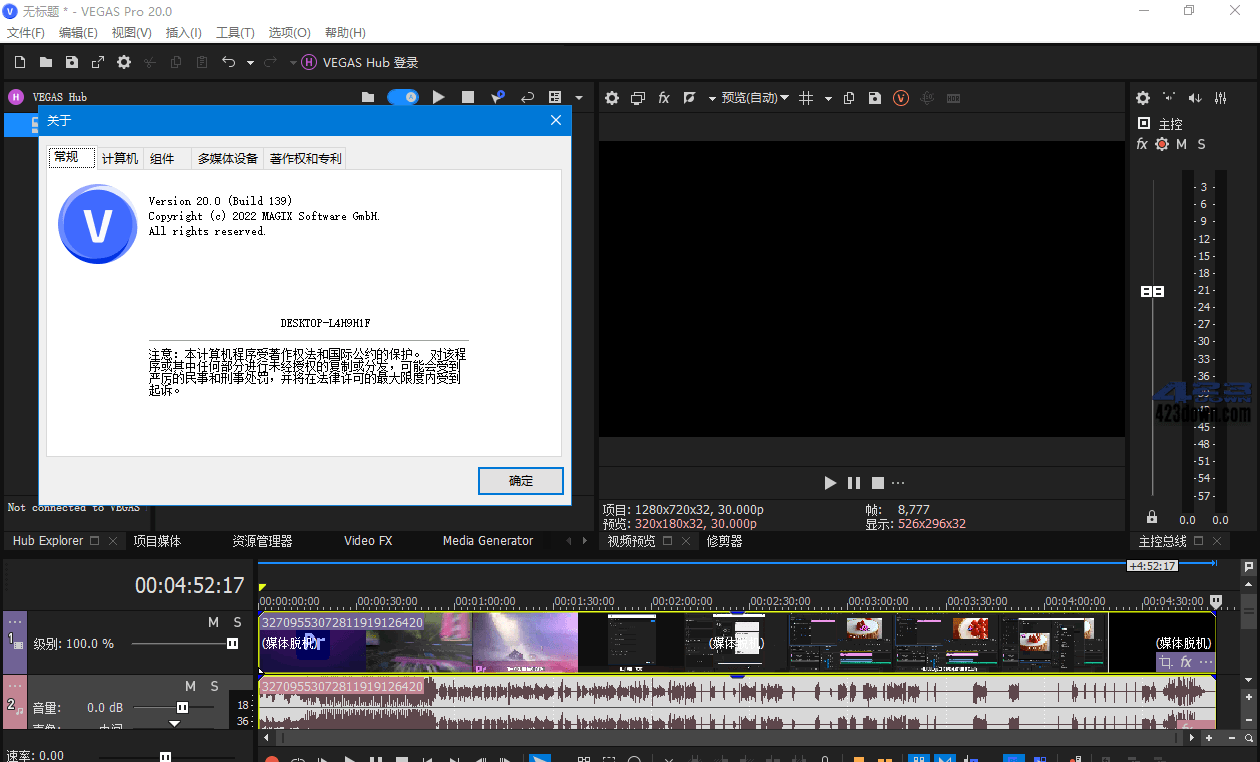Expand the Hub panel views dropdown arrow

pos(581,98)
